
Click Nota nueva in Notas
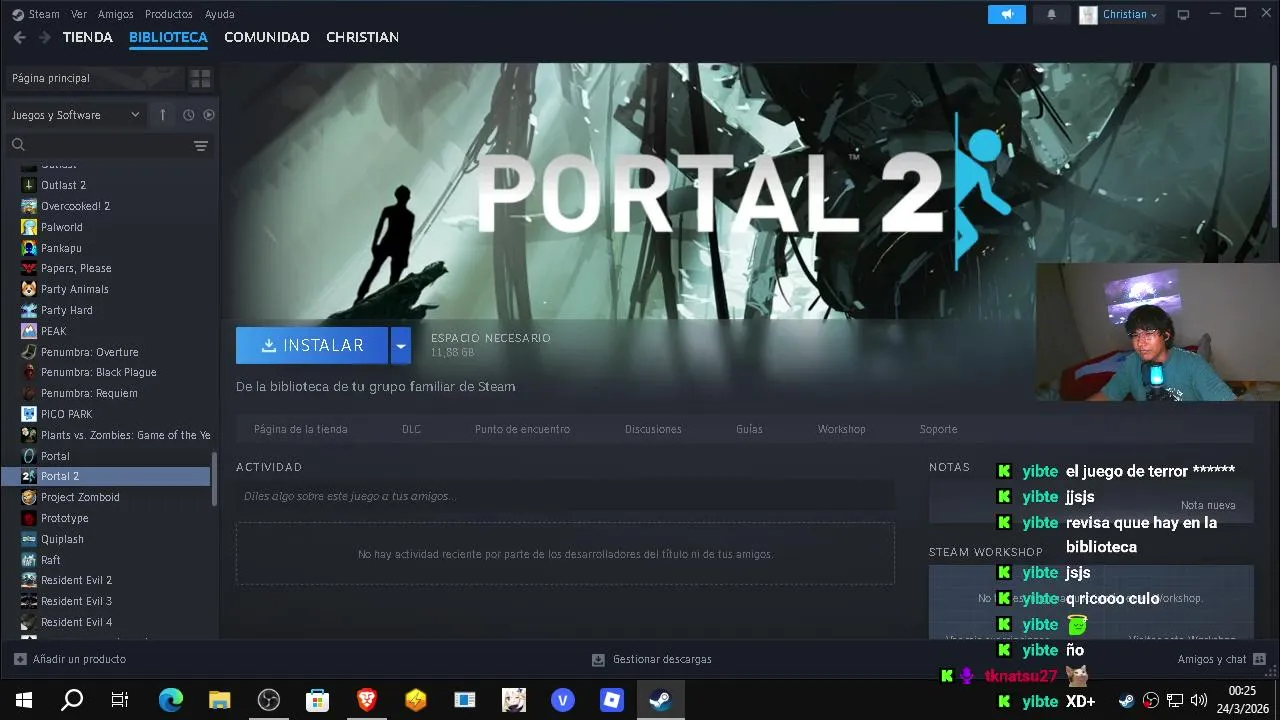coord(1208,505)
